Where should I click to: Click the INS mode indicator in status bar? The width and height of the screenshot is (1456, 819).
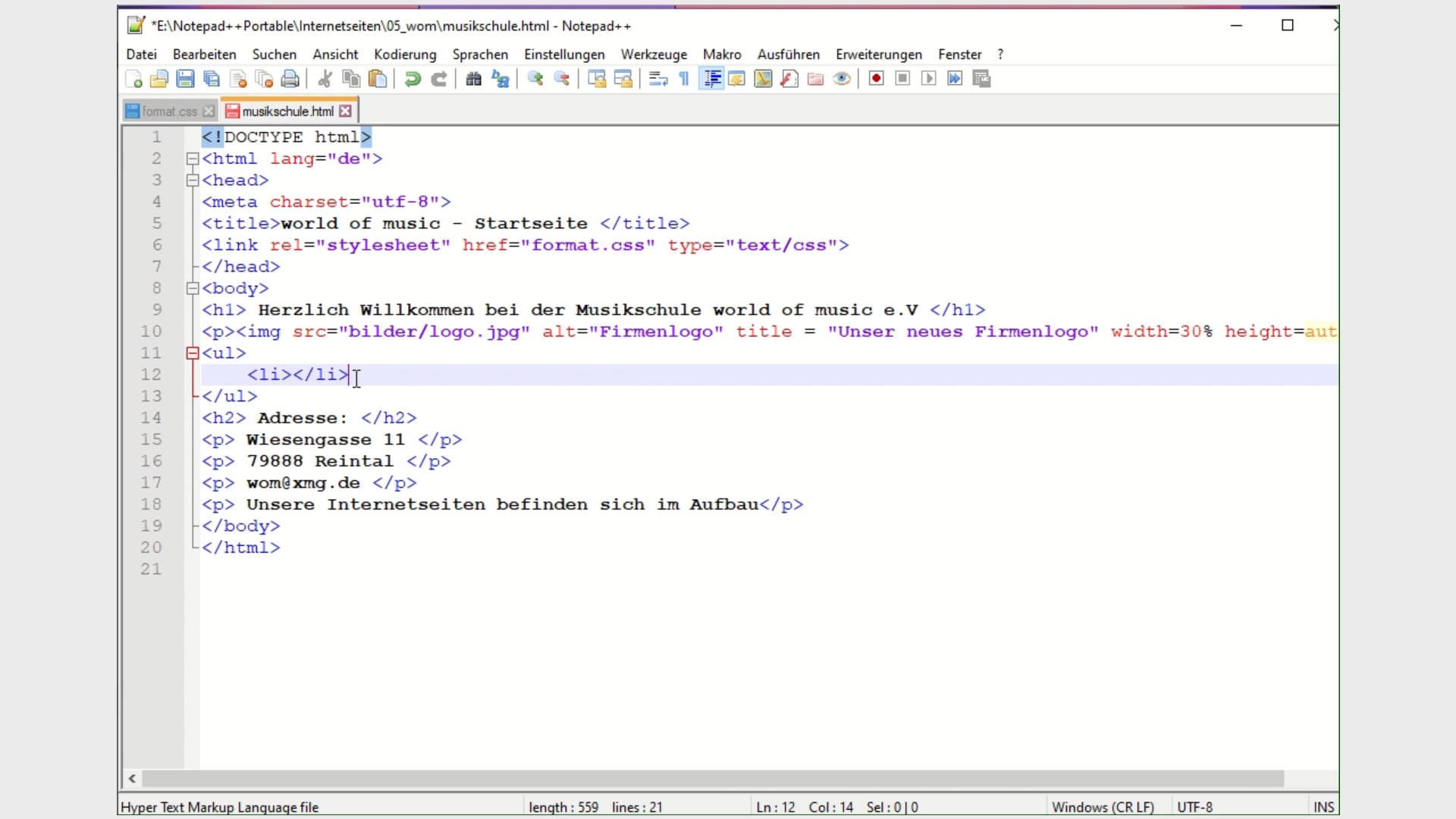pyautogui.click(x=1323, y=807)
